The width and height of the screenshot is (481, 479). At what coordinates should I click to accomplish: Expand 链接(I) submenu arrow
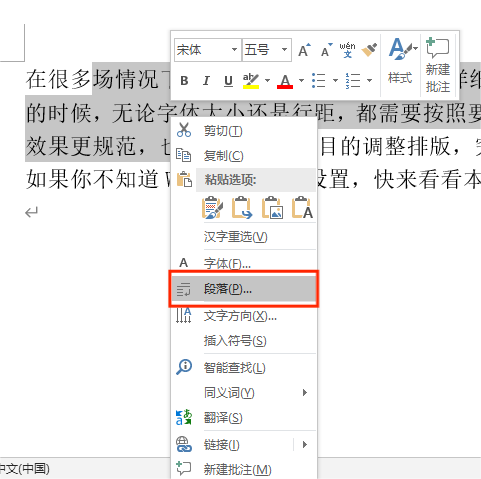tap(305, 445)
